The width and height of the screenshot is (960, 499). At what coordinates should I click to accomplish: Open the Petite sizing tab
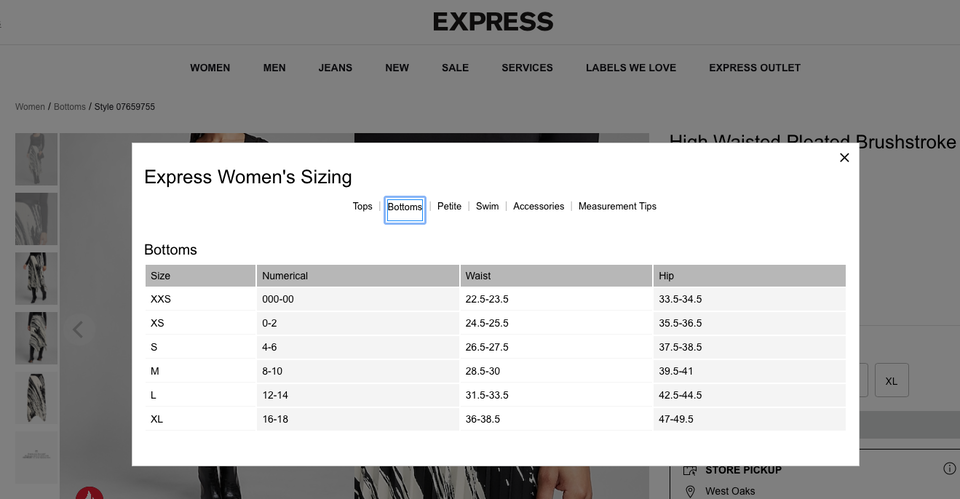(x=449, y=207)
